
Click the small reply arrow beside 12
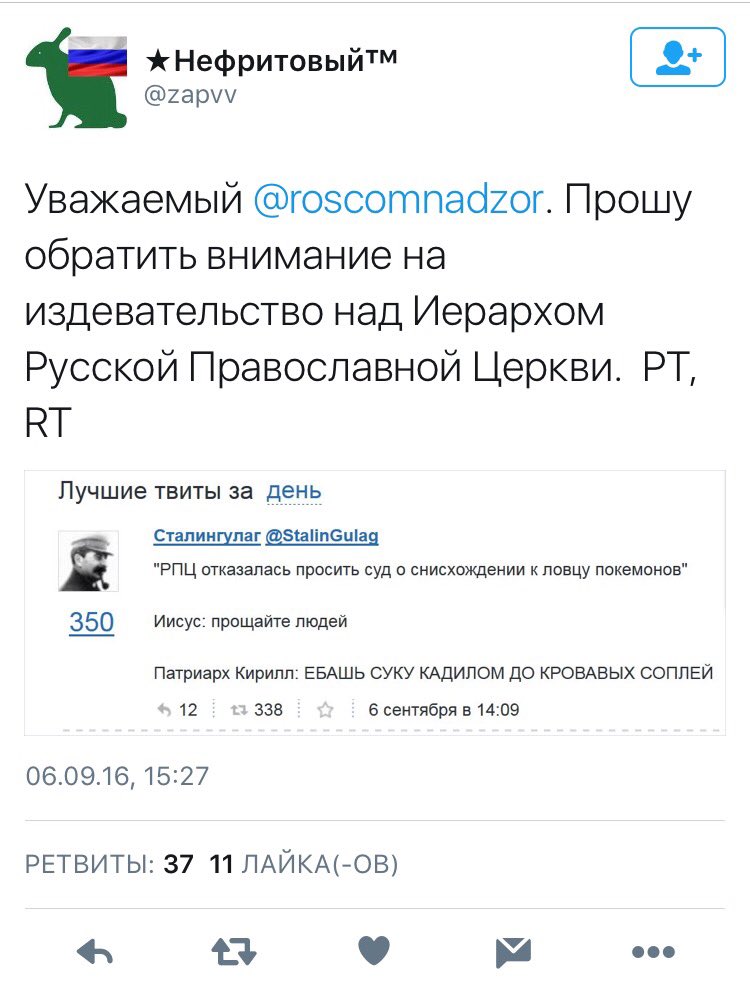(166, 710)
